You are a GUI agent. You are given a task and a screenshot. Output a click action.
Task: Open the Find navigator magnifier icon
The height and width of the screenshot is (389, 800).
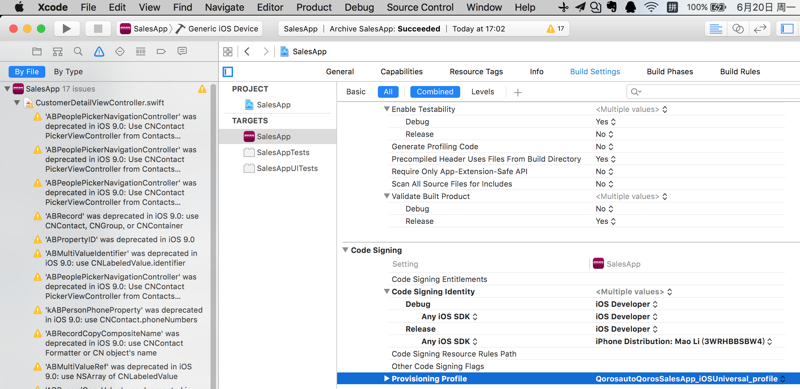click(x=78, y=52)
